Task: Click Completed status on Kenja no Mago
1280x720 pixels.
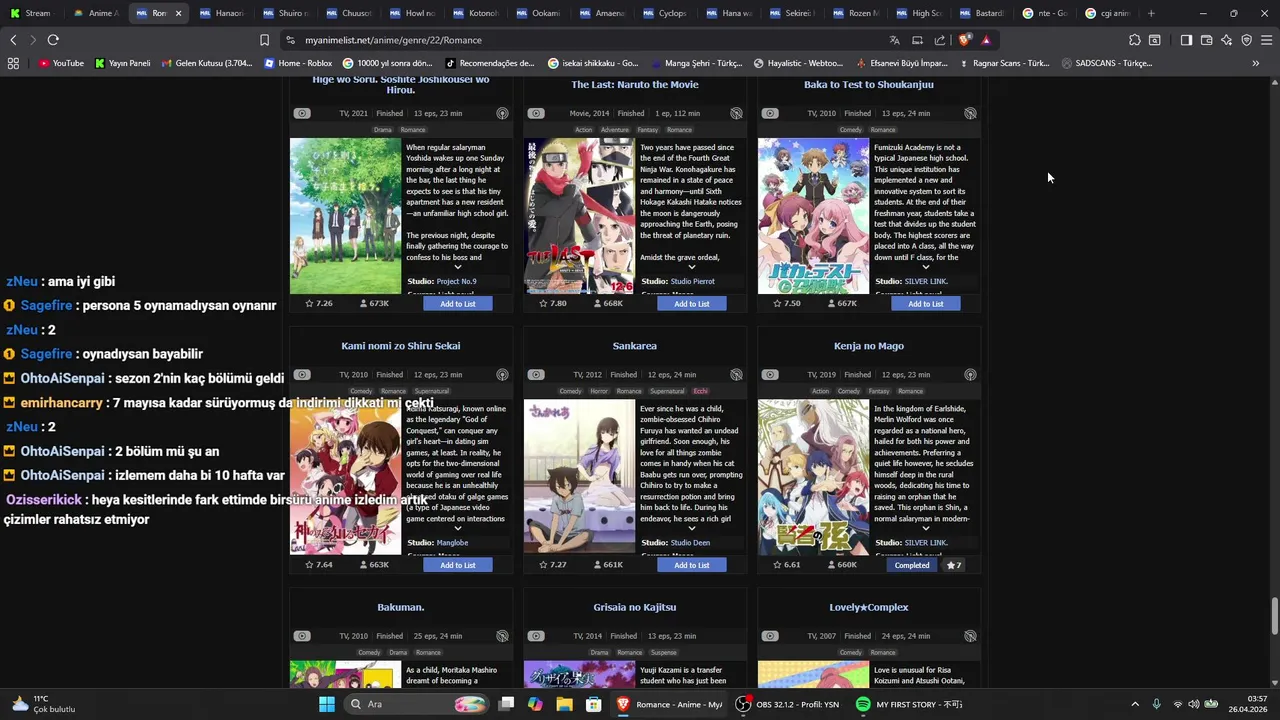Action: click(x=912, y=565)
